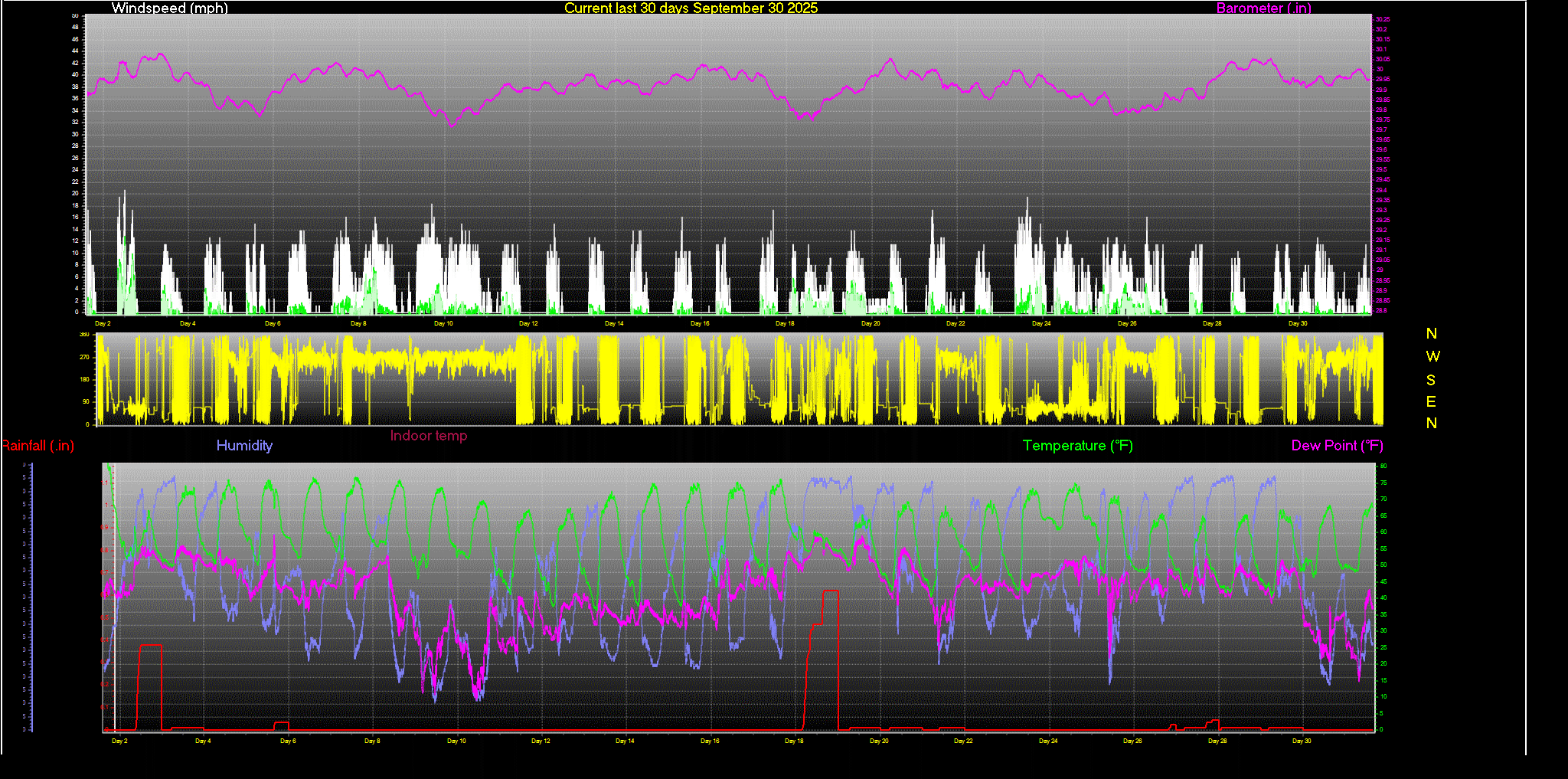Screen dimensions: 1568x779
Task: Click Day 30 marker on bottom temperature chart
Action: [1302, 741]
